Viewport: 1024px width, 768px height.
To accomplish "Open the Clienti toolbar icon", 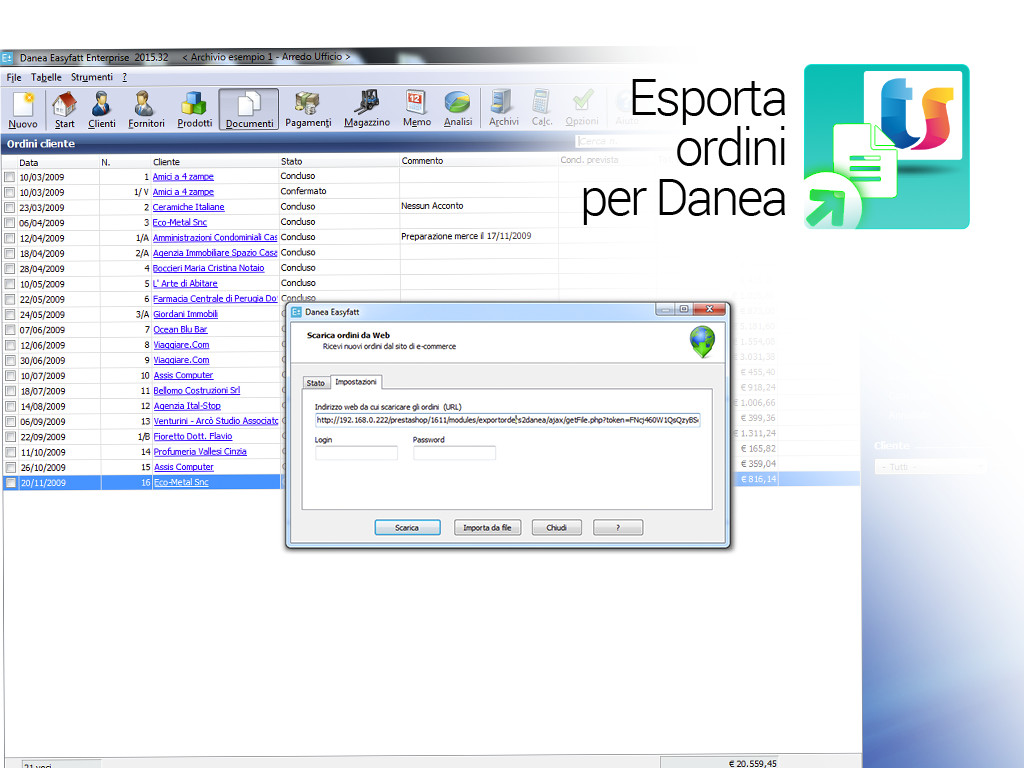I will pyautogui.click(x=101, y=109).
